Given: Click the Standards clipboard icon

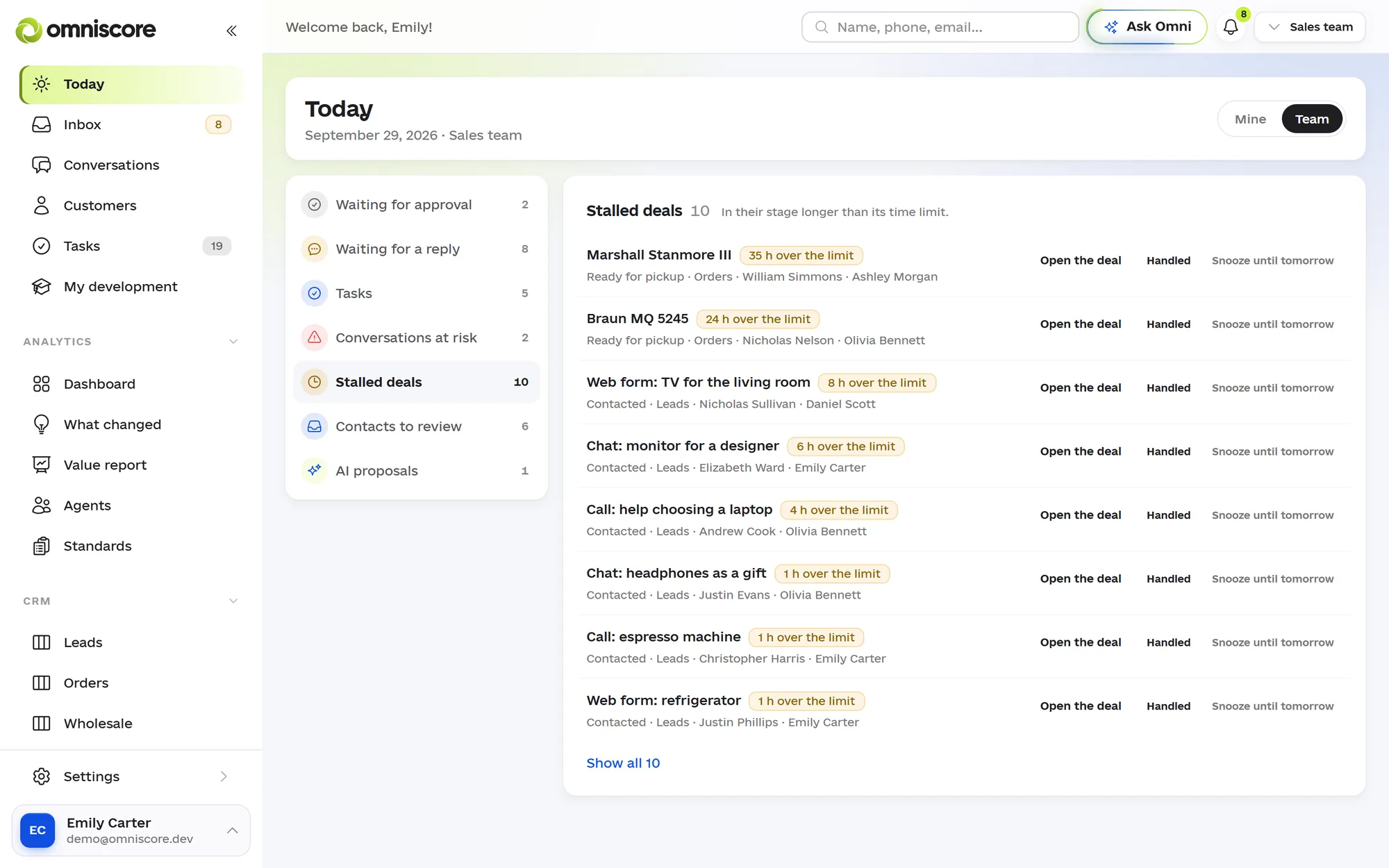Looking at the screenshot, I should (42, 546).
